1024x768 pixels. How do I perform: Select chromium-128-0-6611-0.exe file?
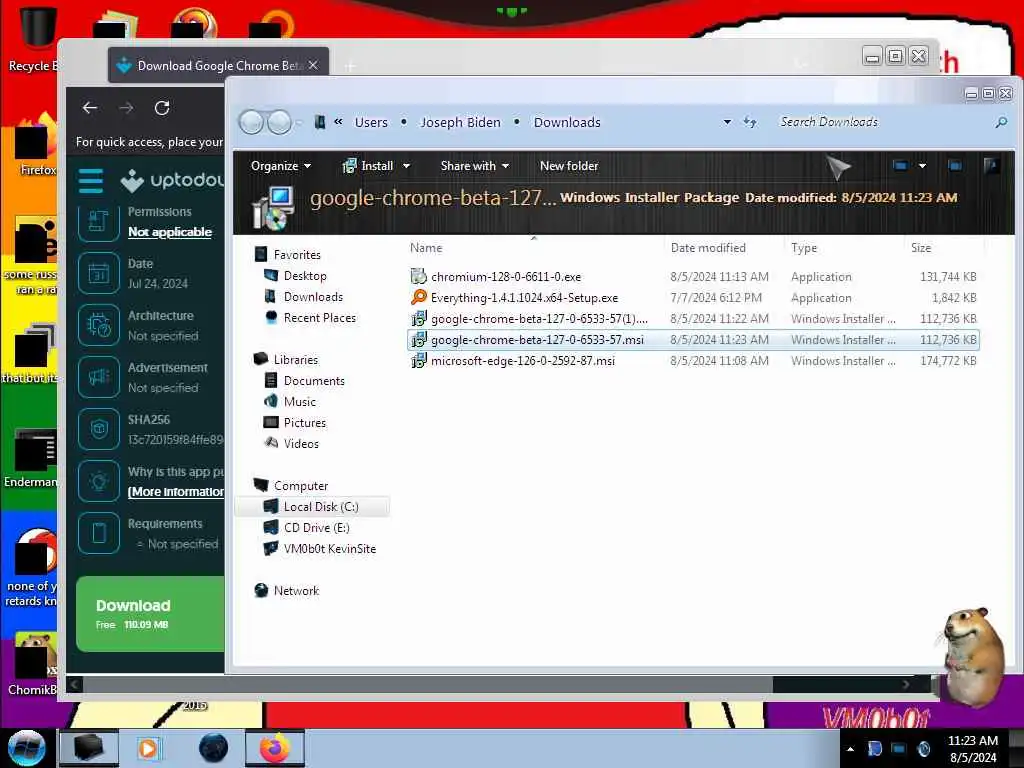pyautogui.click(x=693, y=277)
